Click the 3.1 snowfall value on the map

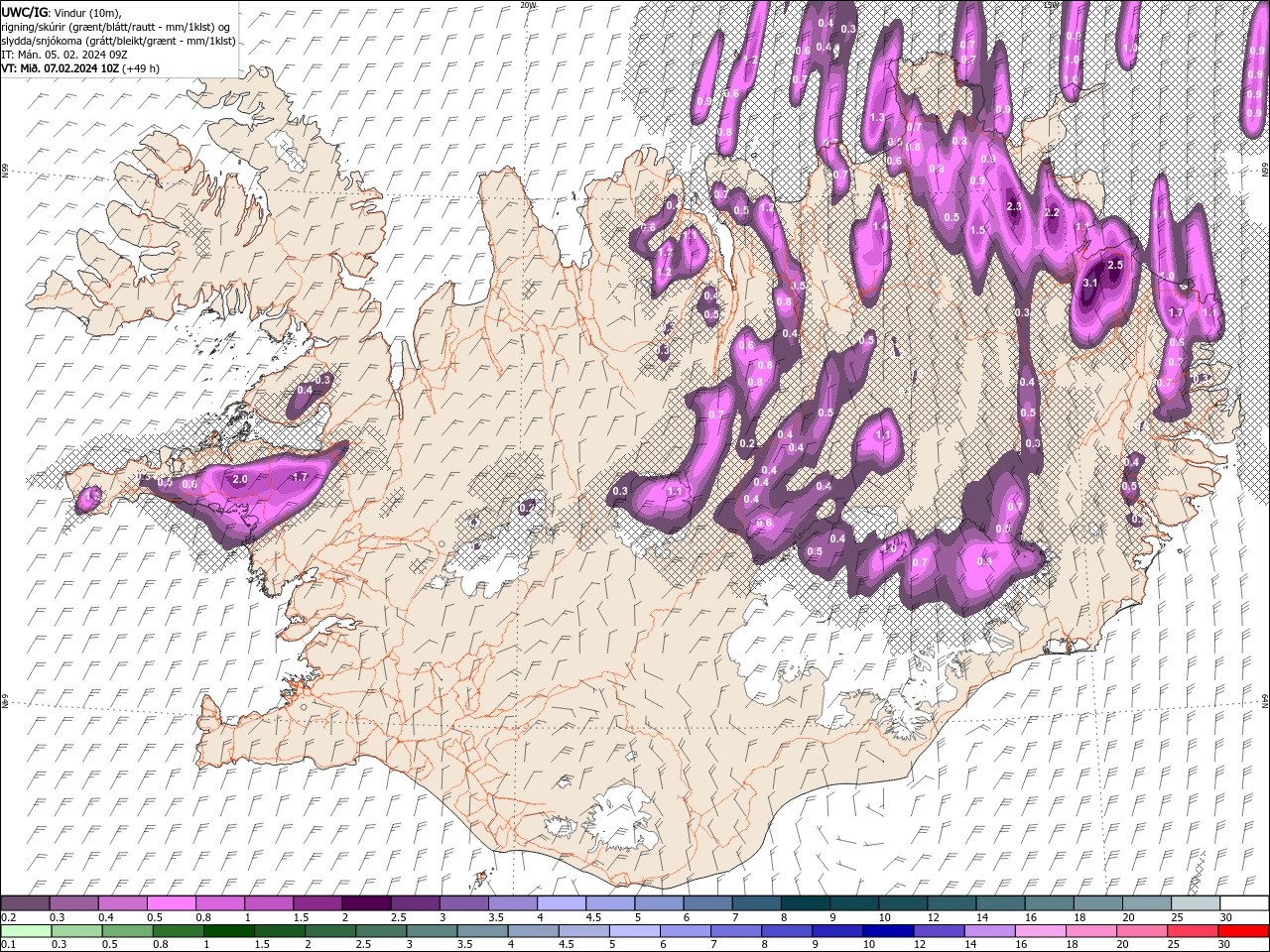click(1089, 284)
